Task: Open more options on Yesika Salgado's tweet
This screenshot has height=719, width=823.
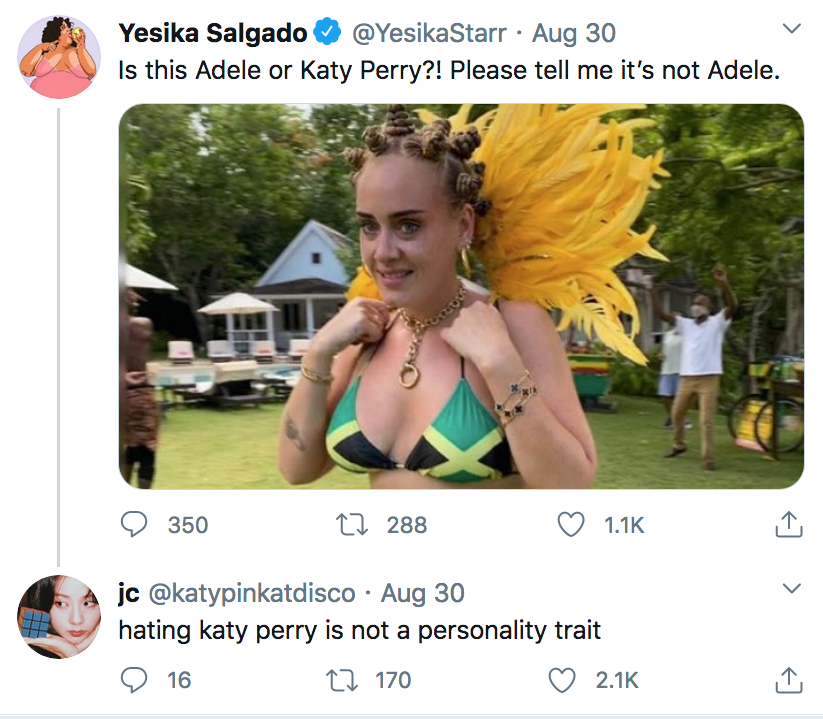Action: (791, 29)
